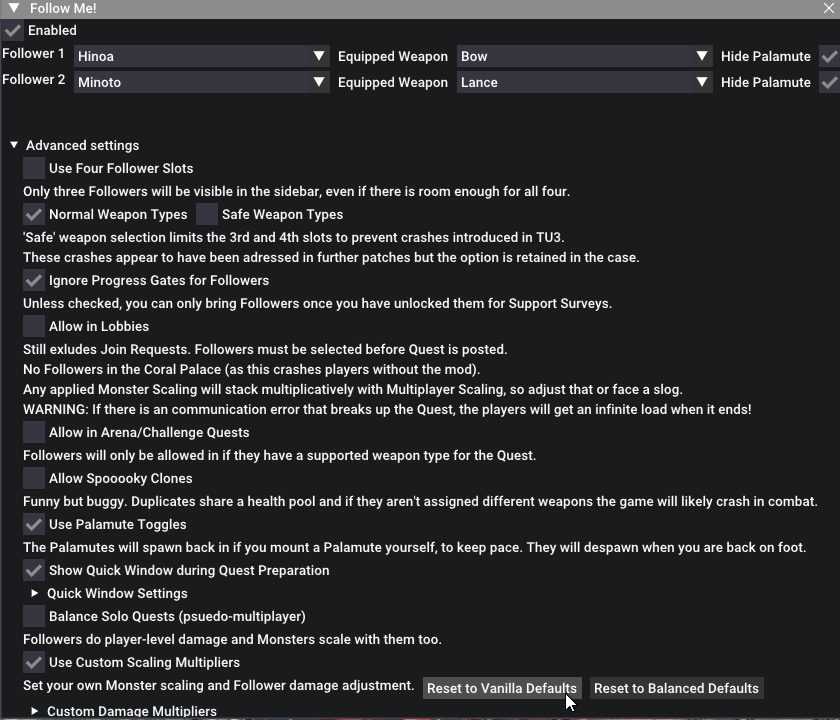Collapse the Follow Me! window triangle
Viewport: 840px width, 720px height.
click(x=14, y=8)
